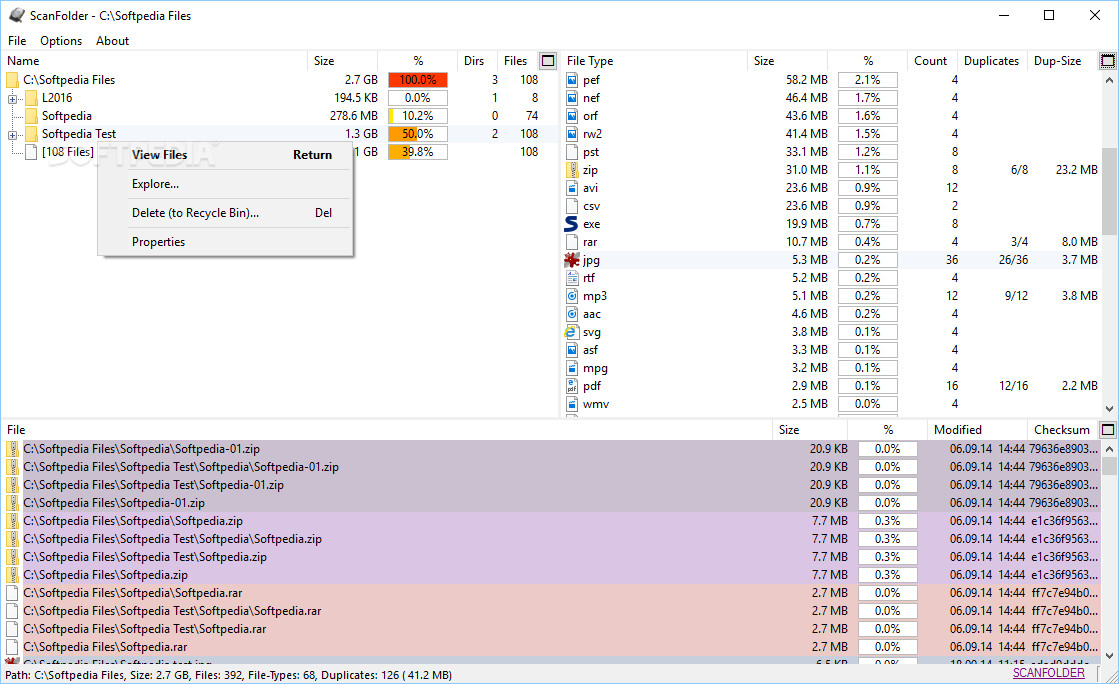Image resolution: width=1119 pixels, height=684 pixels.
Task: Sort folders by the Name column header
Action: (x=156, y=61)
